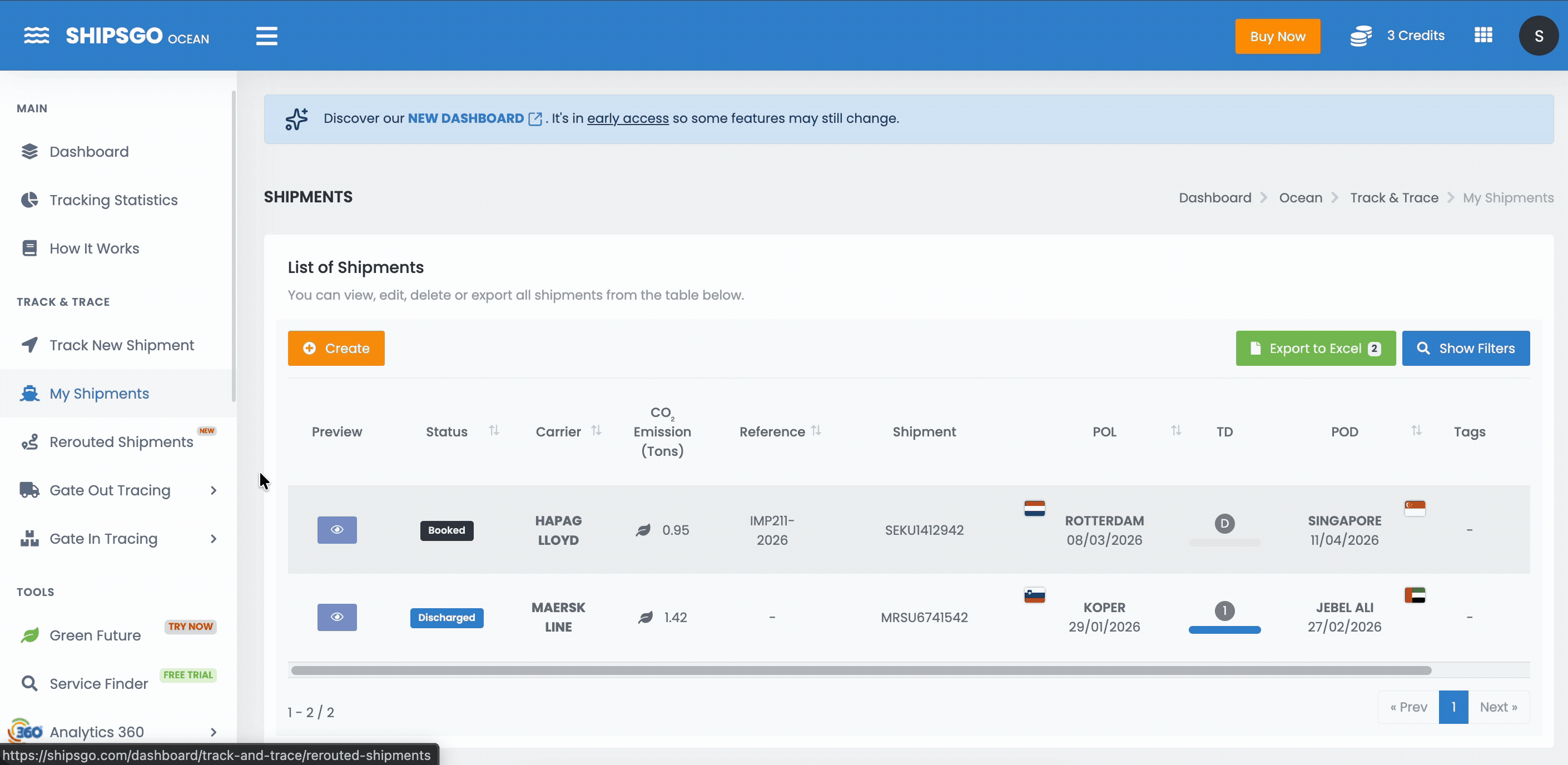The width and height of the screenshot is (1568, 765).
Task: Preview the Hapag Lloyd shipment eye button
Action: click(336, 529)
